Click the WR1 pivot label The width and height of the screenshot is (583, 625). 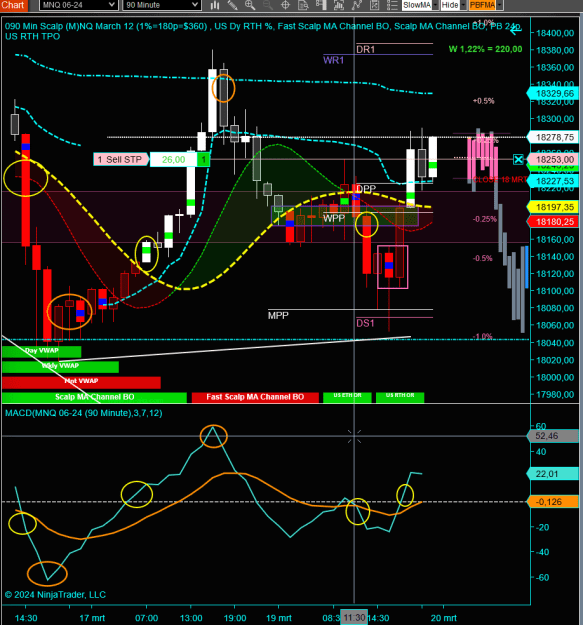(333, 60)
